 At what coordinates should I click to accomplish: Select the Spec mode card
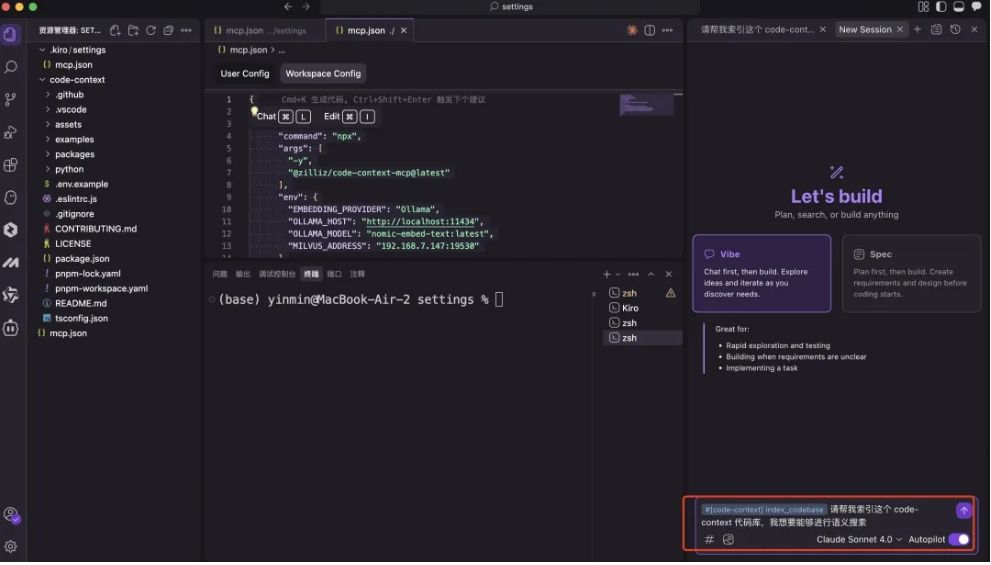pos(911,274)
